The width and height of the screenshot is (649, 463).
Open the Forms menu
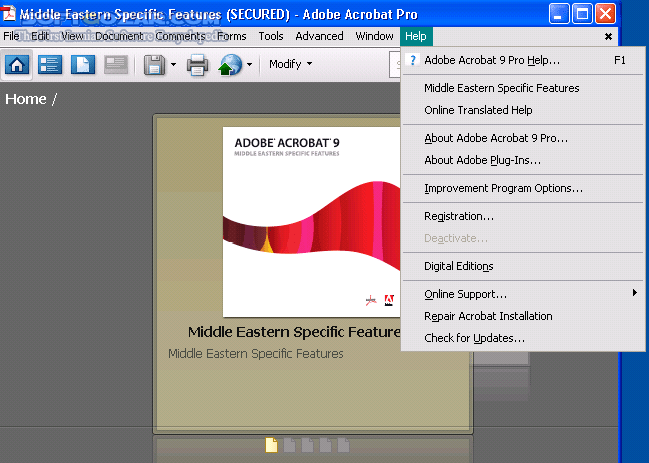pyautogui.click(x=231, y=36)
